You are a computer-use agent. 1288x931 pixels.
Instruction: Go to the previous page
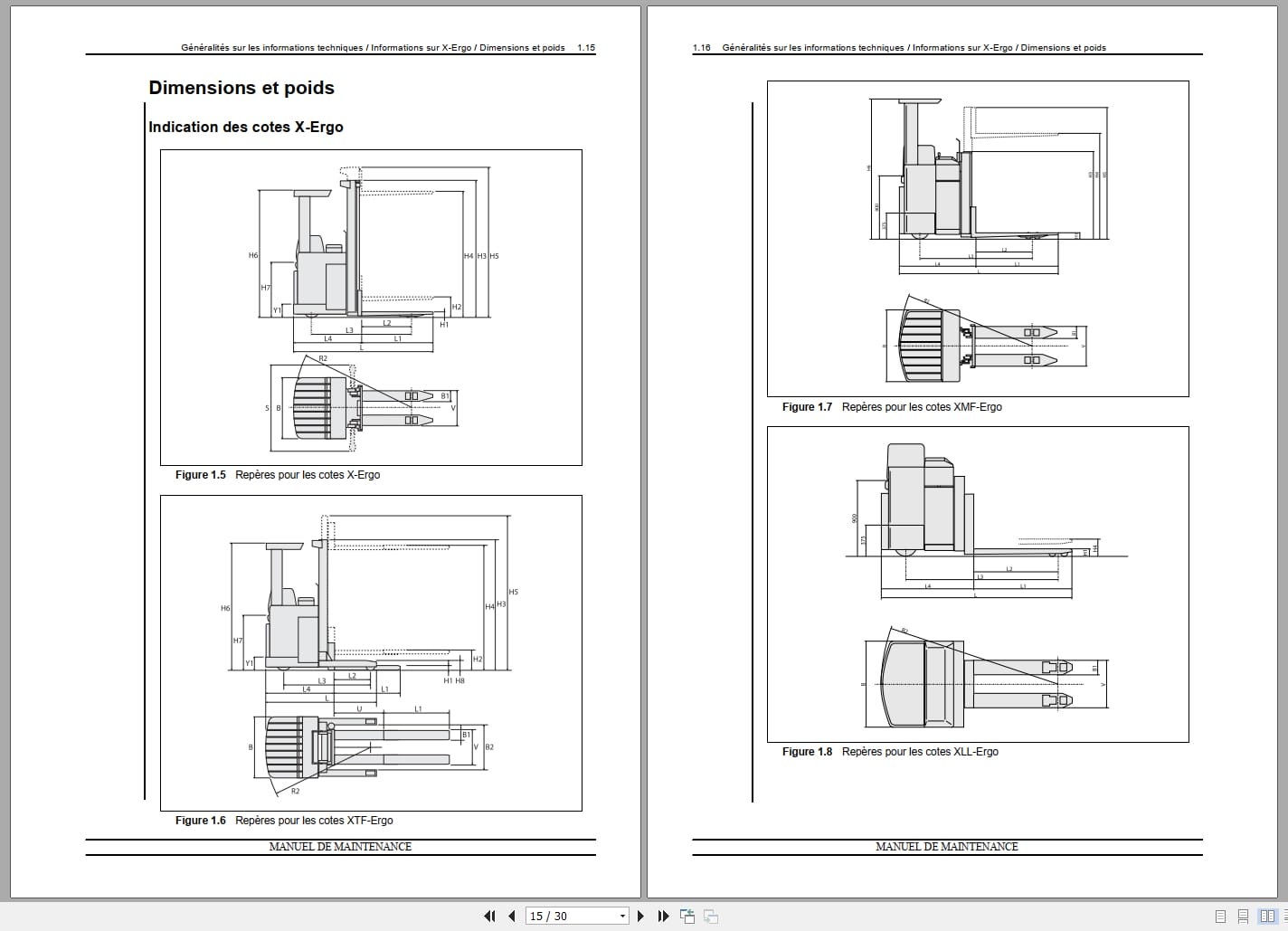coord(512,917)
